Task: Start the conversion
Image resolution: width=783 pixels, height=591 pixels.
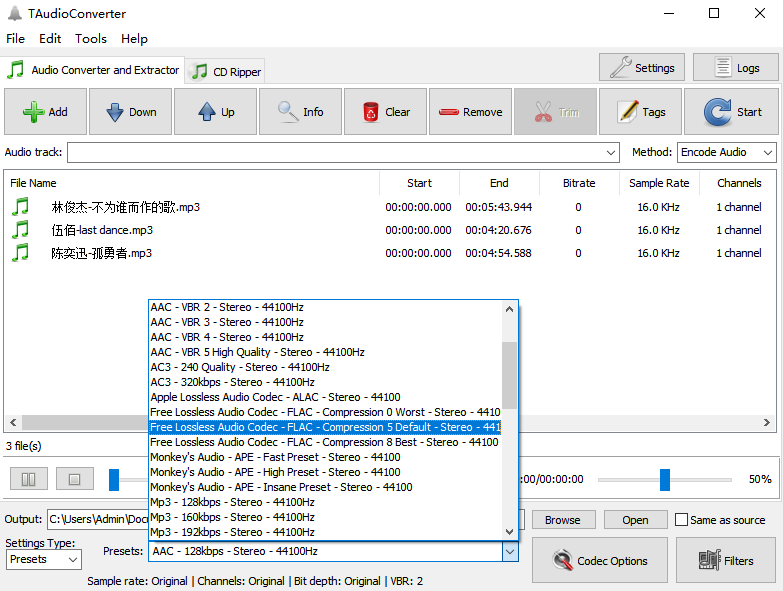Action: click(x=731, y=112)
